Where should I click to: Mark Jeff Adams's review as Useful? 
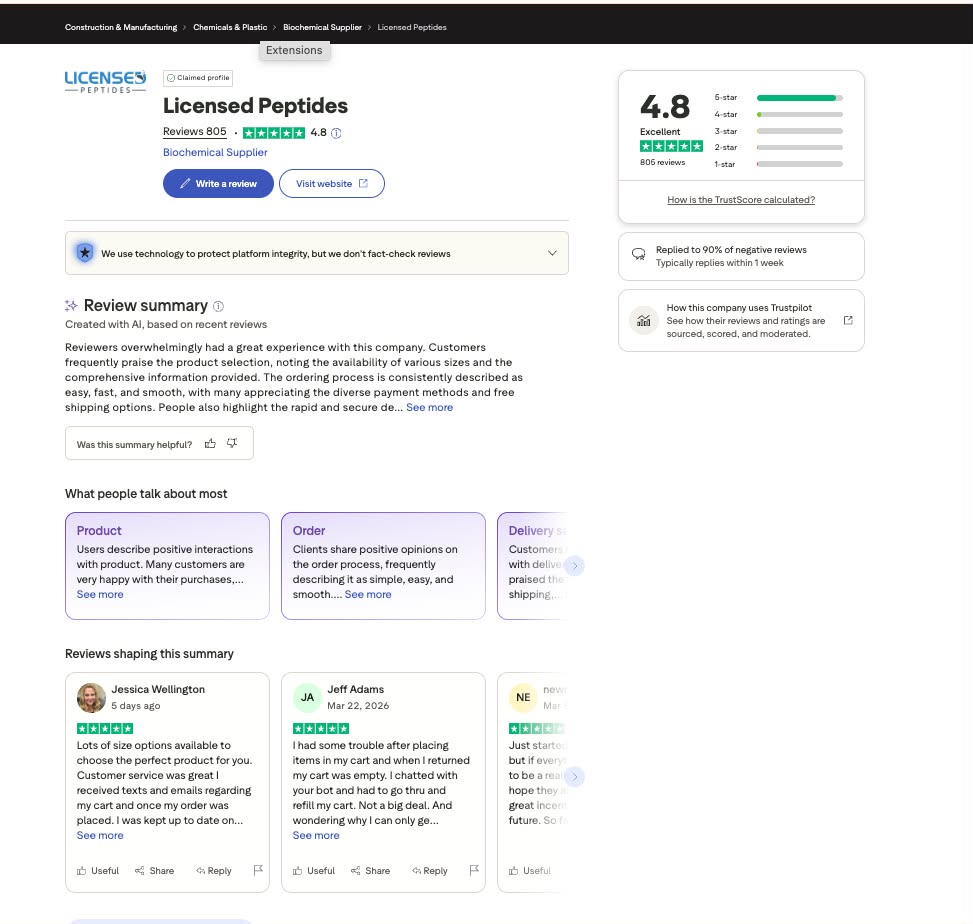313,871
